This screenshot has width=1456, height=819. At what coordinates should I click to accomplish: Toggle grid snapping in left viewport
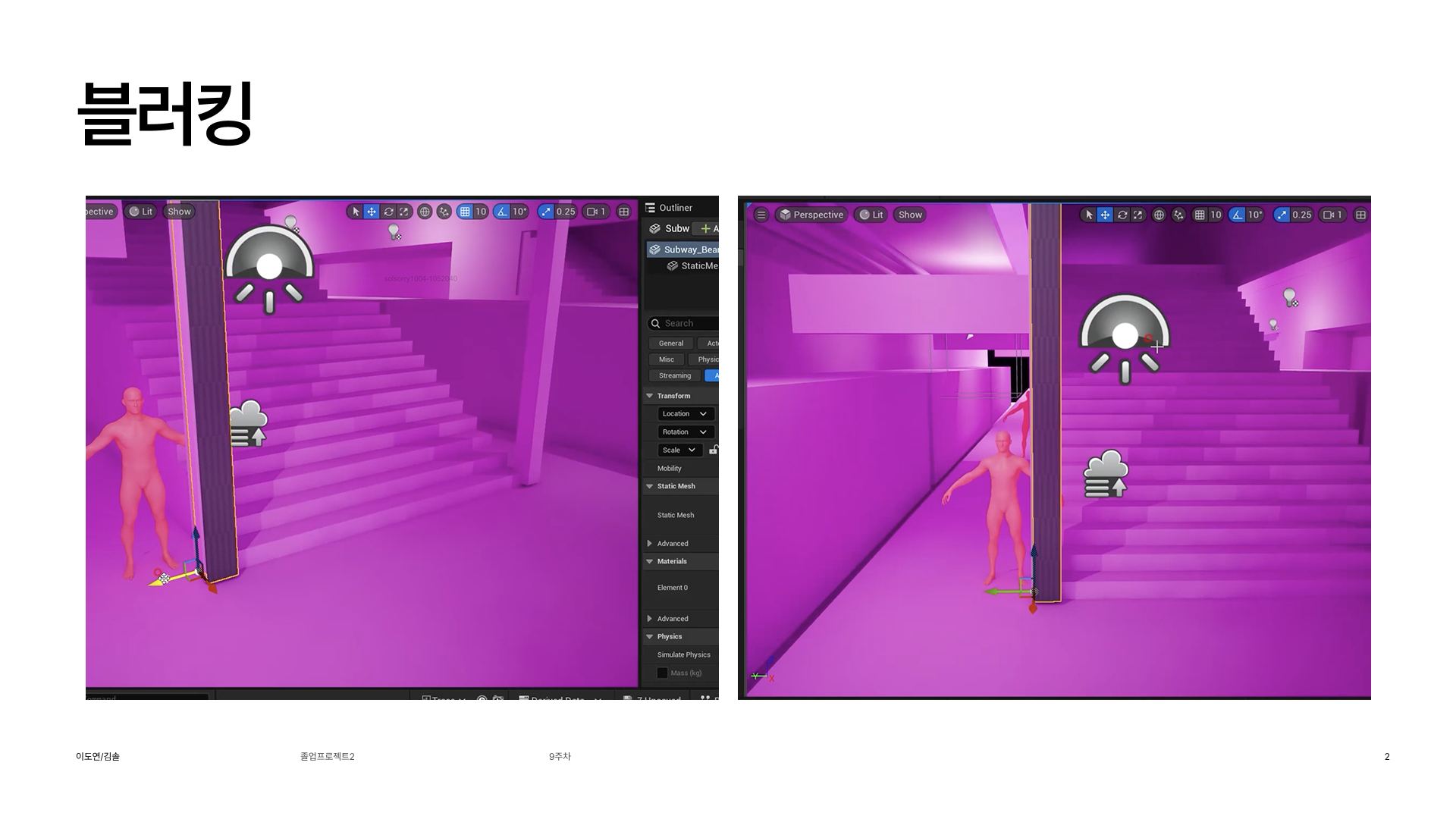465,212
